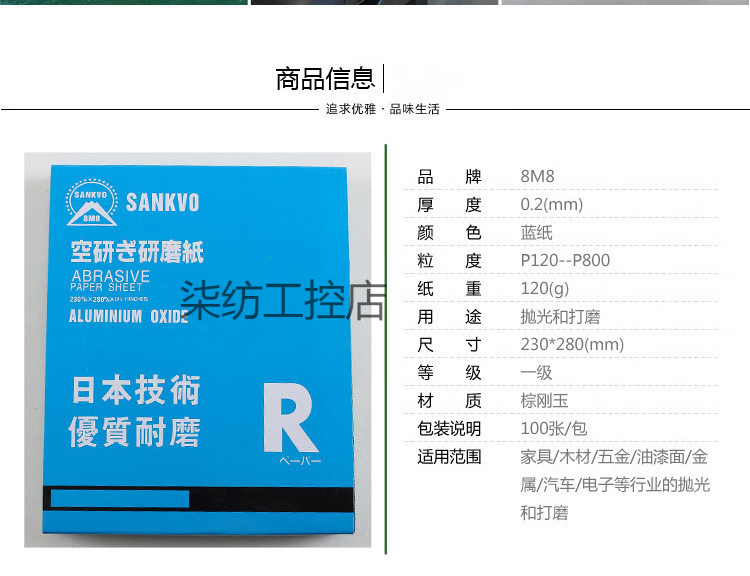Click the grade value 一级
Image resolution: width=750 pixels, height=576 pixels.
coord(536,372)
